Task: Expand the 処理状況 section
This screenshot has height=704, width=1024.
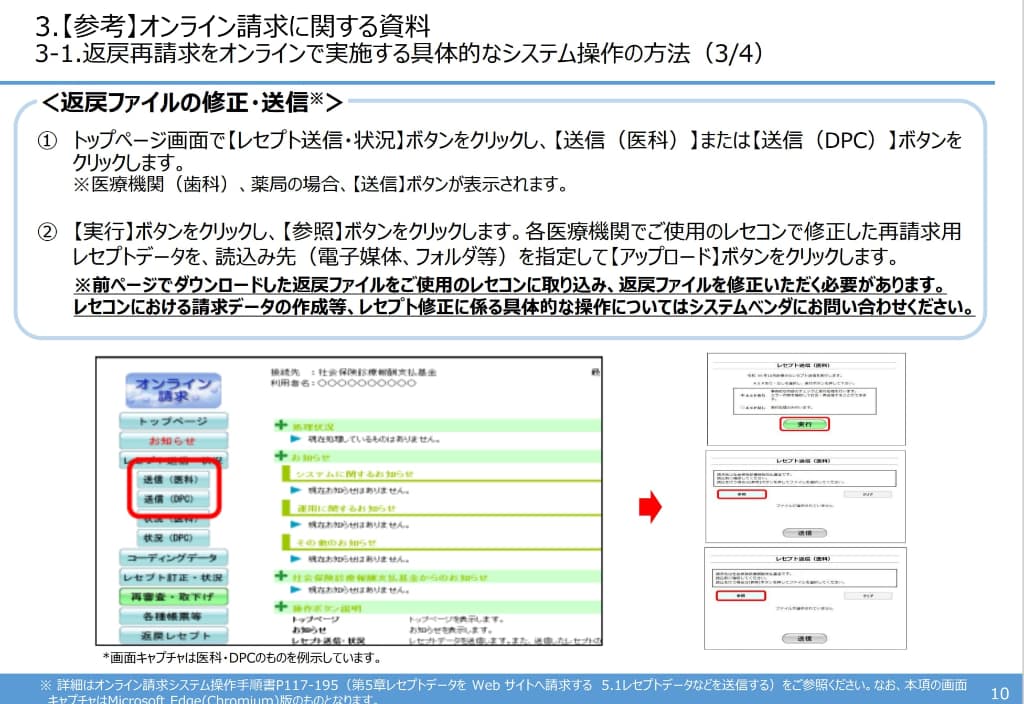Action: [280, 426]
